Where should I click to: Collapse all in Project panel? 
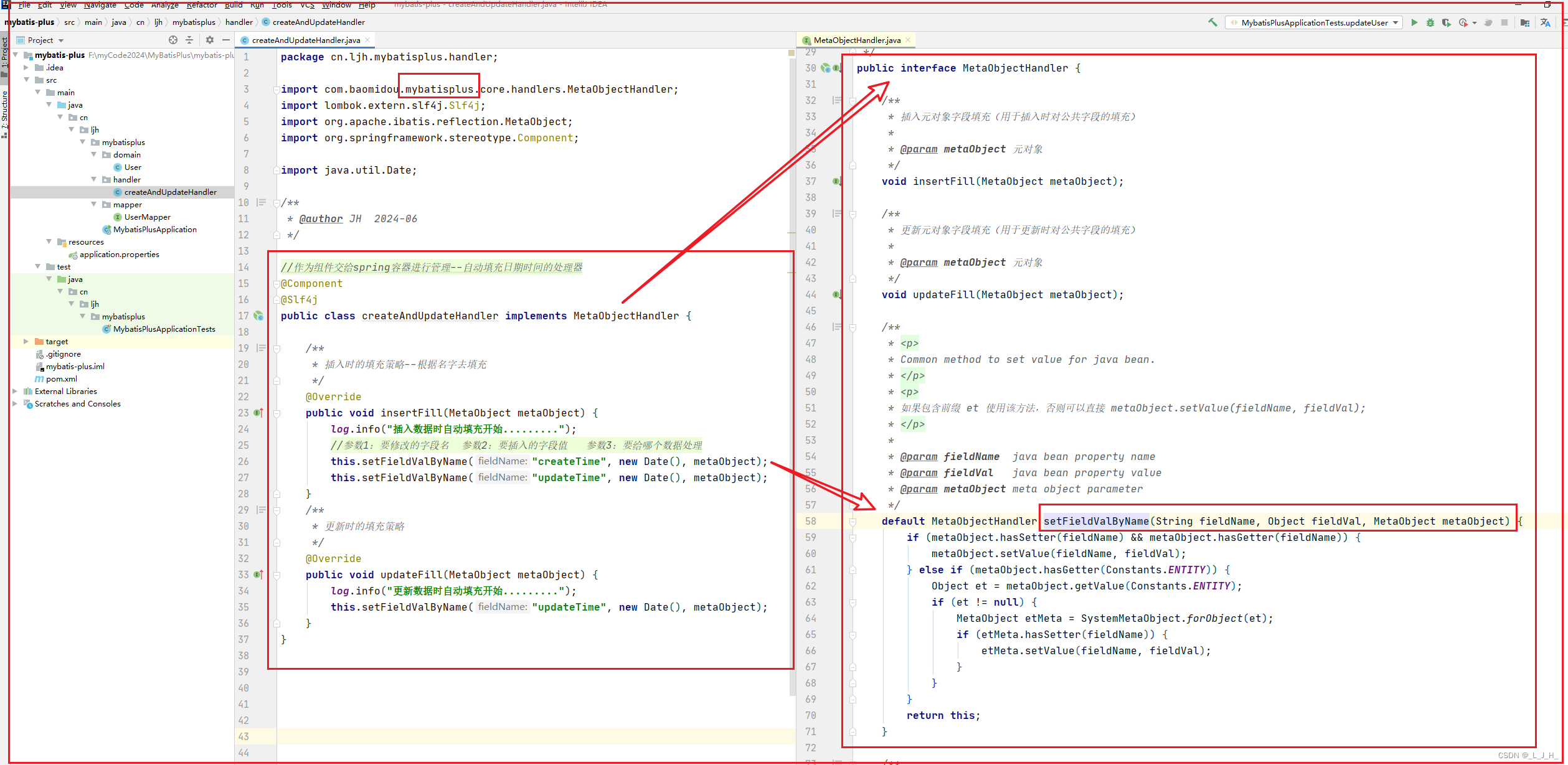click(189, 40)
